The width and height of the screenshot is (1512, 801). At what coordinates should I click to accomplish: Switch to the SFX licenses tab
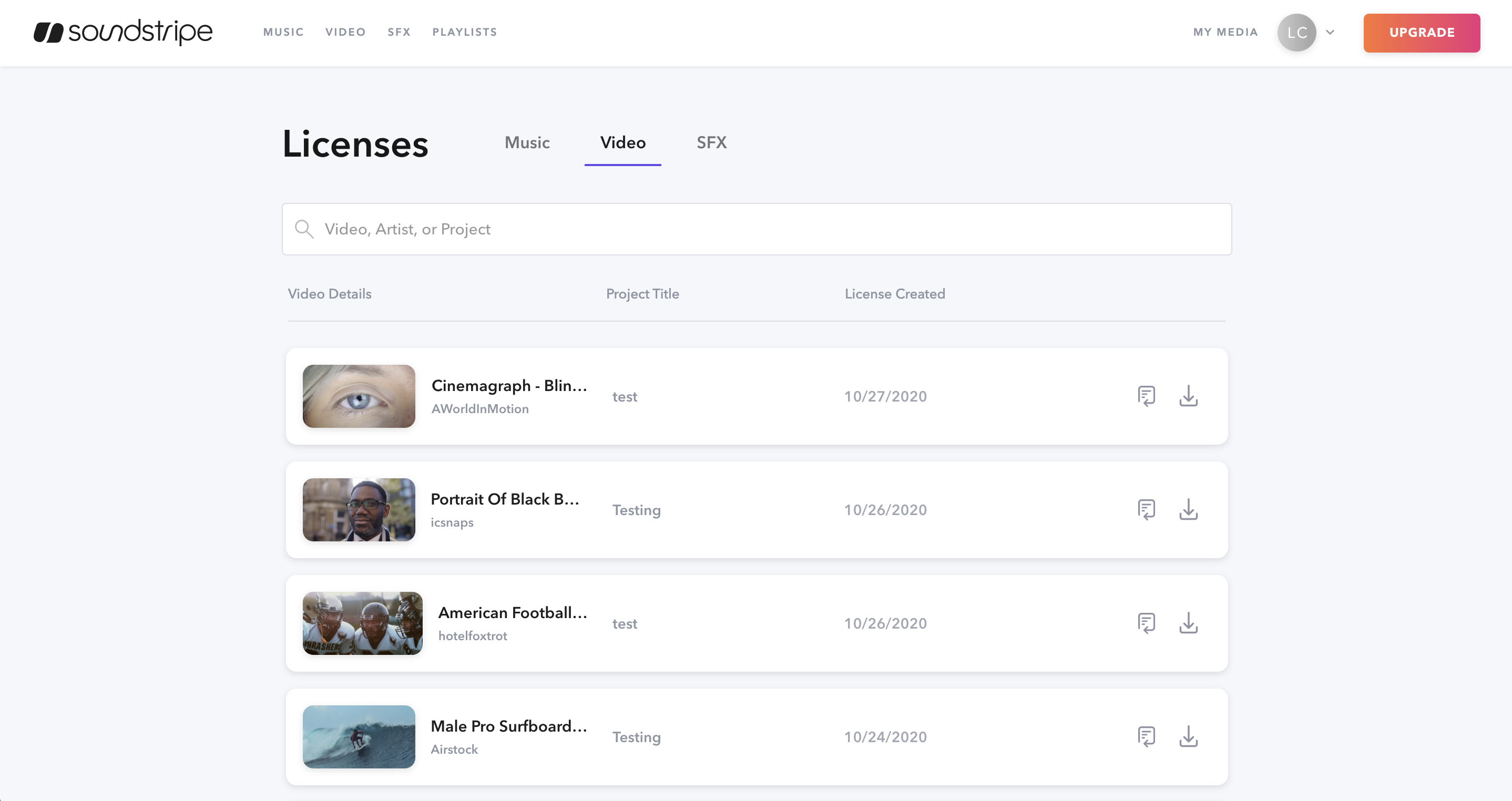pos(711,142)
